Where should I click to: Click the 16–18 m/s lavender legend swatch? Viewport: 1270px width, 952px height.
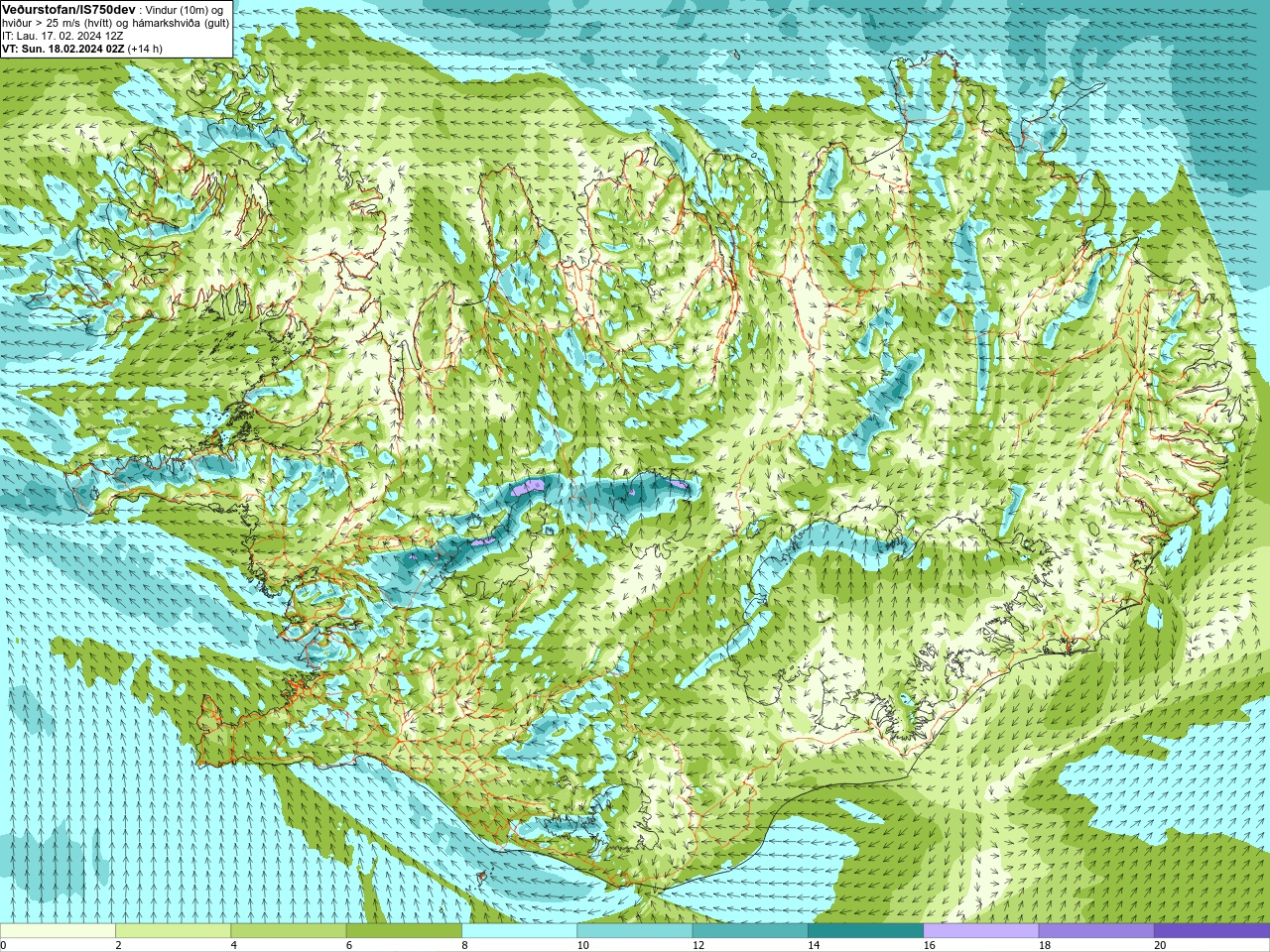click(x=981, y=931)
